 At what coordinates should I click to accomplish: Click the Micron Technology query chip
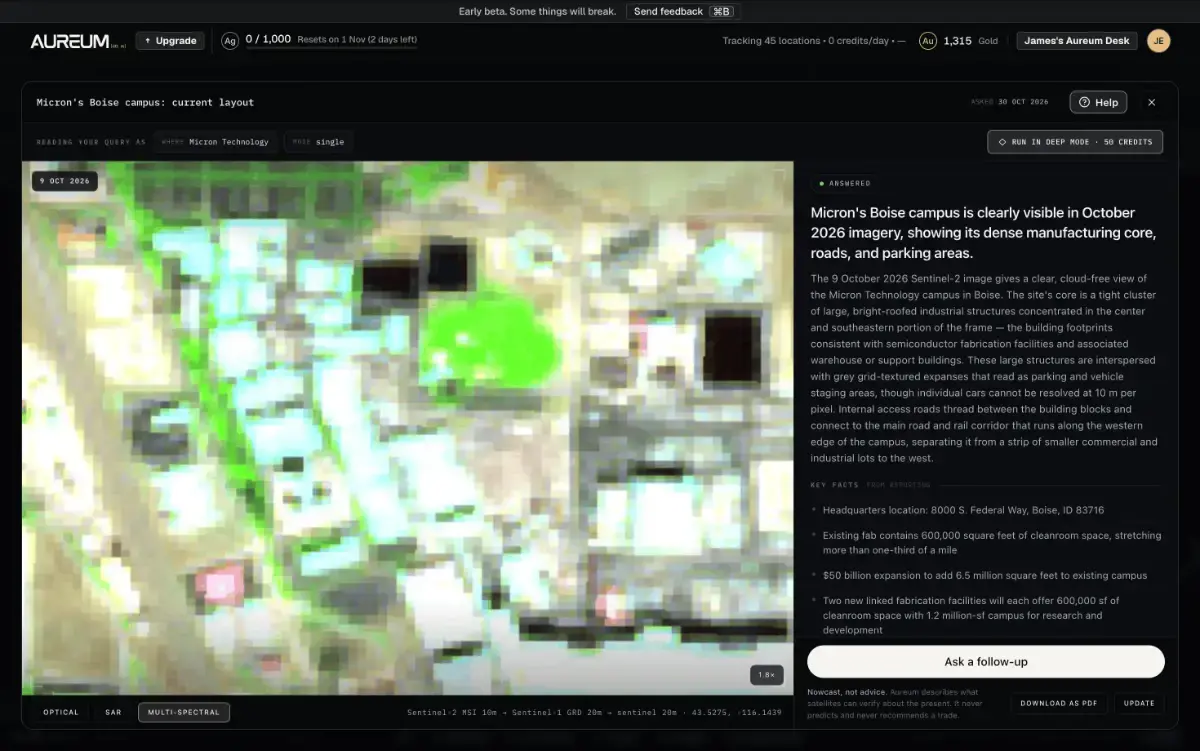coord(215,142)
